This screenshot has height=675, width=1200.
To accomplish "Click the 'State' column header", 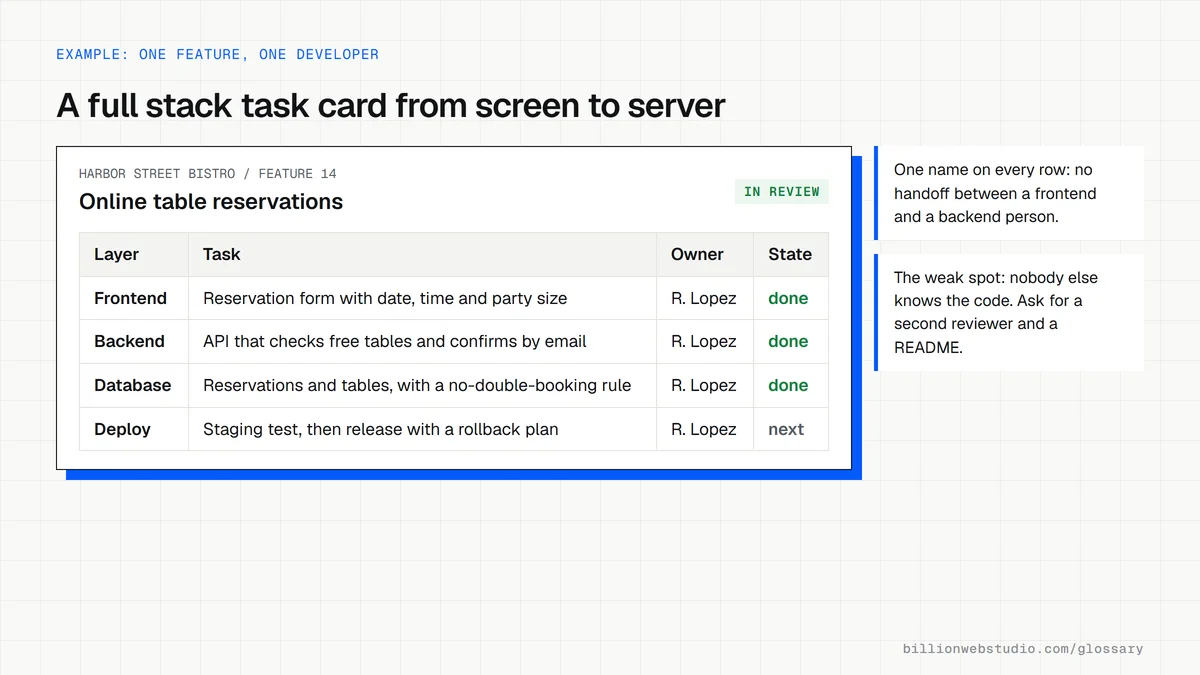I will tap(791, 254).
